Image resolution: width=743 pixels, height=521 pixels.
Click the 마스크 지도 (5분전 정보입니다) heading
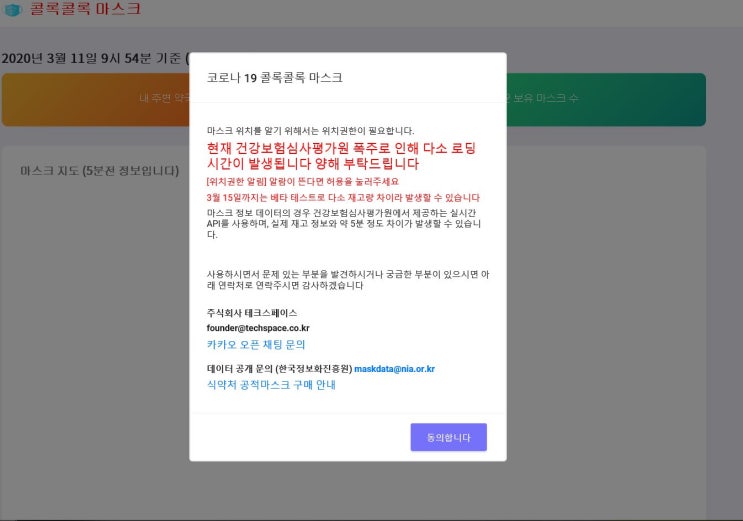pyautogui.click(x=100, y=171)
